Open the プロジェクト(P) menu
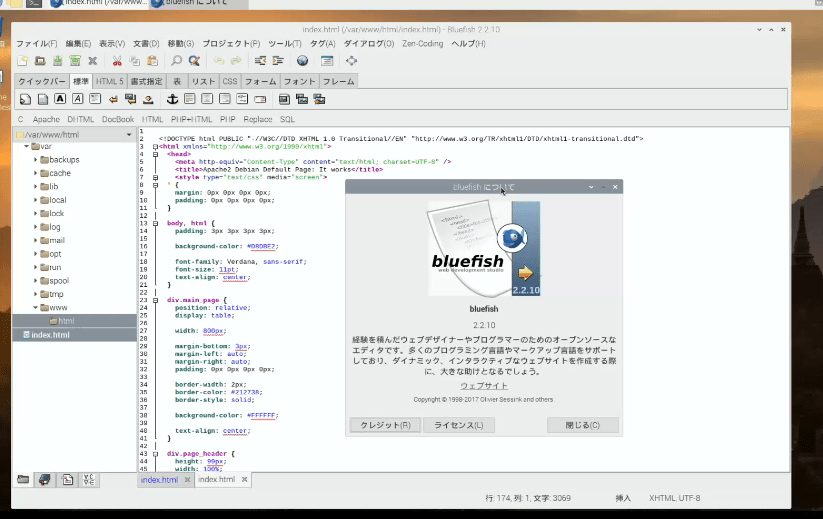 pyautogui.click(x=231, y=44)
